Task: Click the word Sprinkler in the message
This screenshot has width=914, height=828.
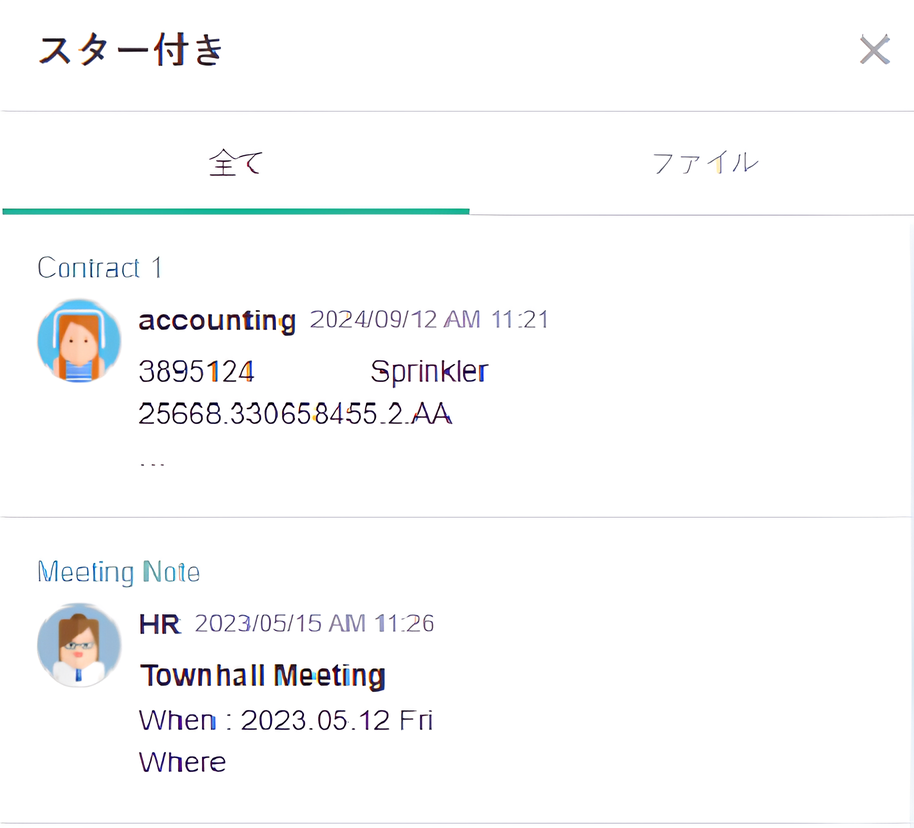Action: click(x=429, y=372)
